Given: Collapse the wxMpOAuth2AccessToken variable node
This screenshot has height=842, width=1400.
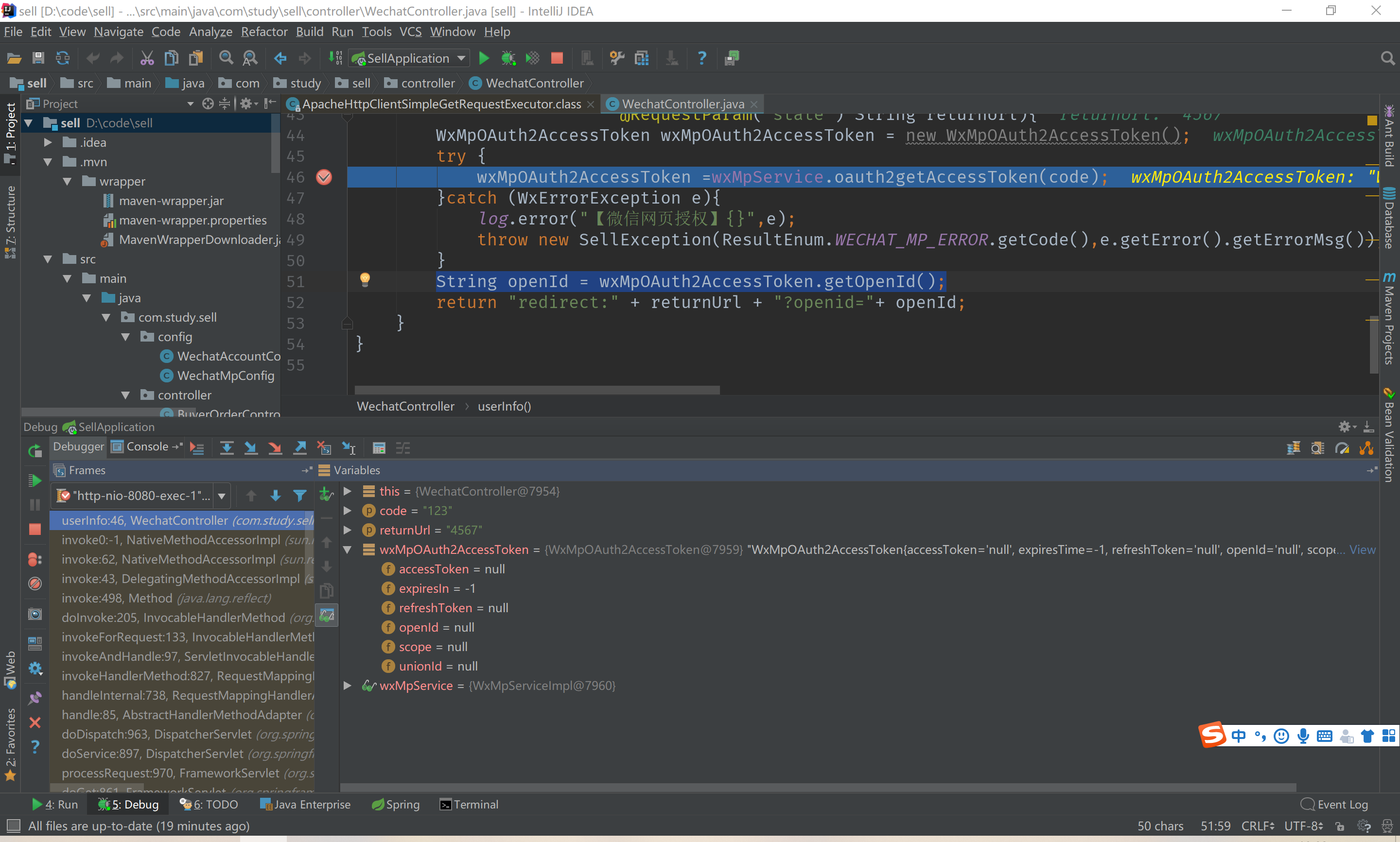Looking at the screenshot, I should pos(347,549).
